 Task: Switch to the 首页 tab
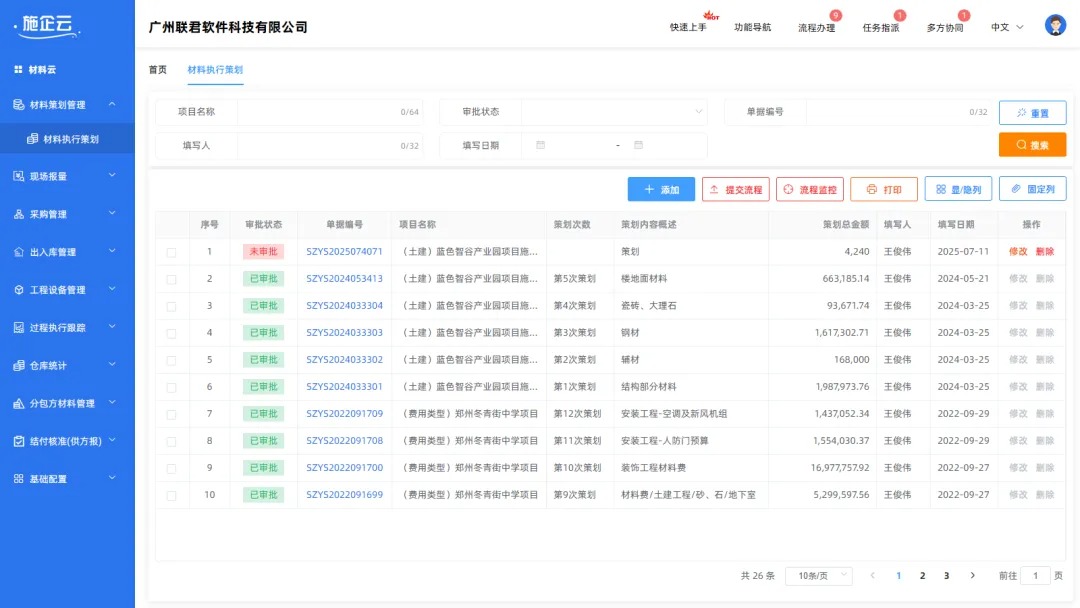(156, 71)
